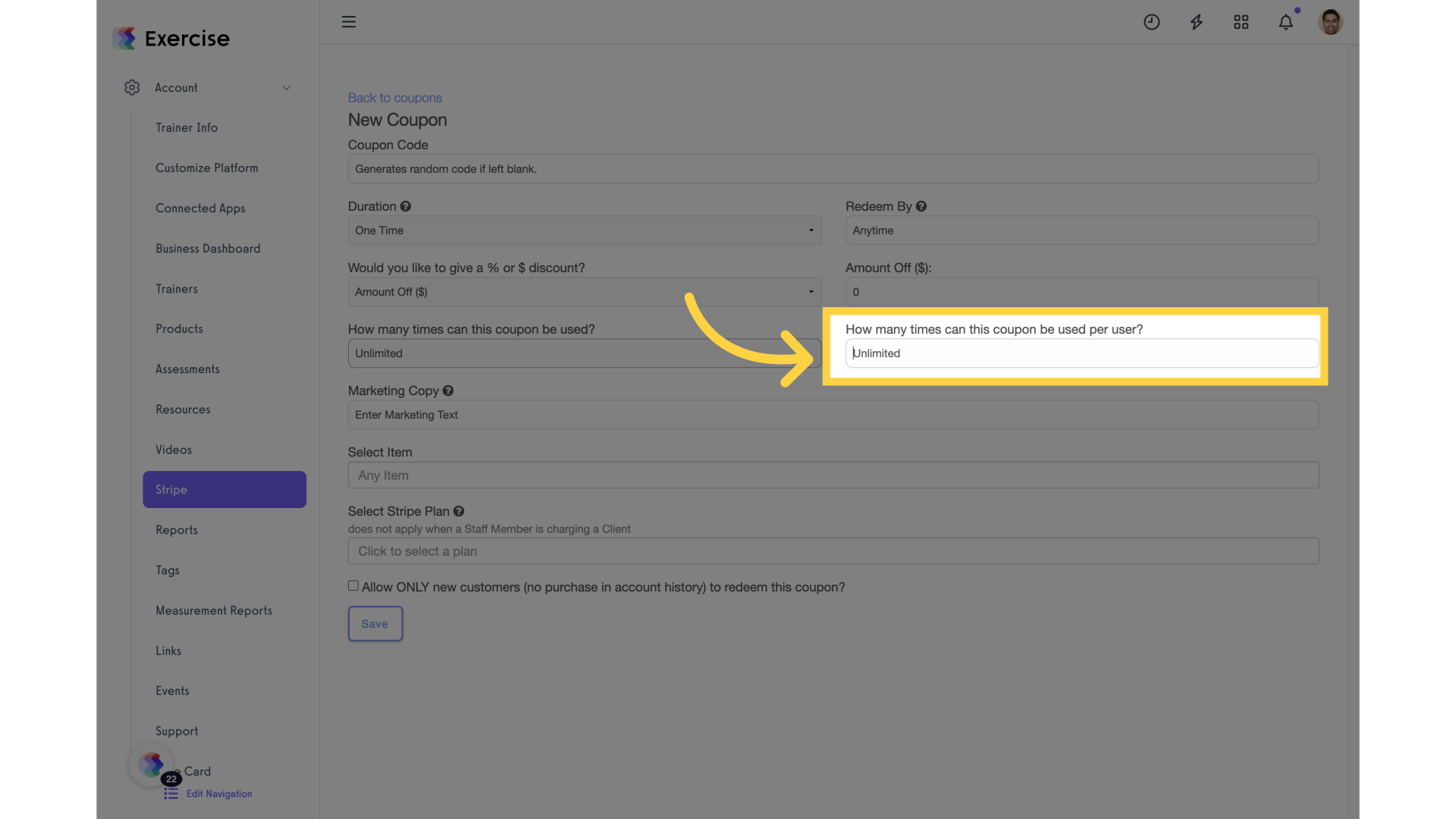
Task: Open Events in sidebar
Action: tap(172, 691)
